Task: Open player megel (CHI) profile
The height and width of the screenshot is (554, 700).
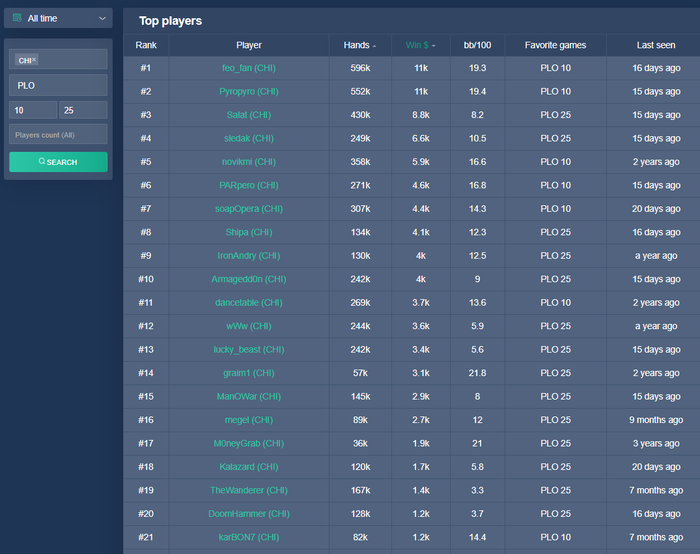Action: pyautogui.click(x=249, y=420)
